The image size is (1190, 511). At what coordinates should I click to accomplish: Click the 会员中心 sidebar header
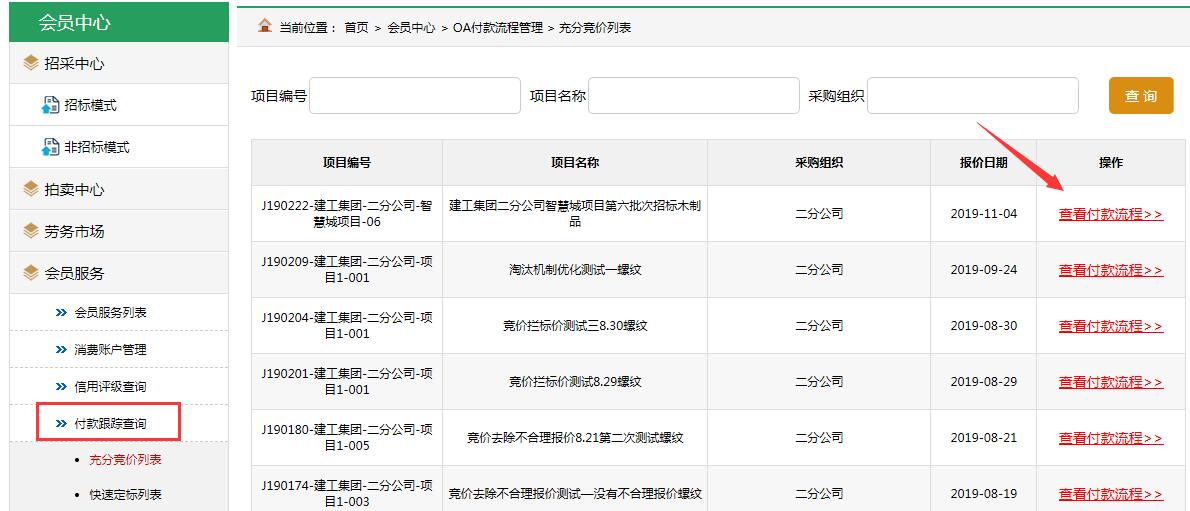click(x=118, y=22)
